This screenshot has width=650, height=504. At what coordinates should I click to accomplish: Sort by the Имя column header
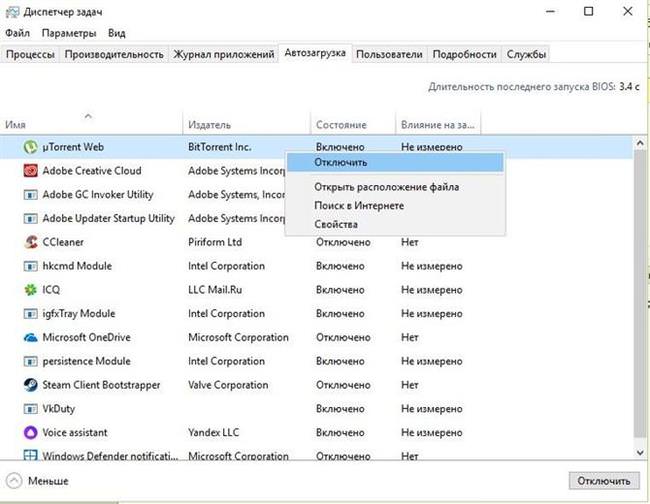[91, 122]
